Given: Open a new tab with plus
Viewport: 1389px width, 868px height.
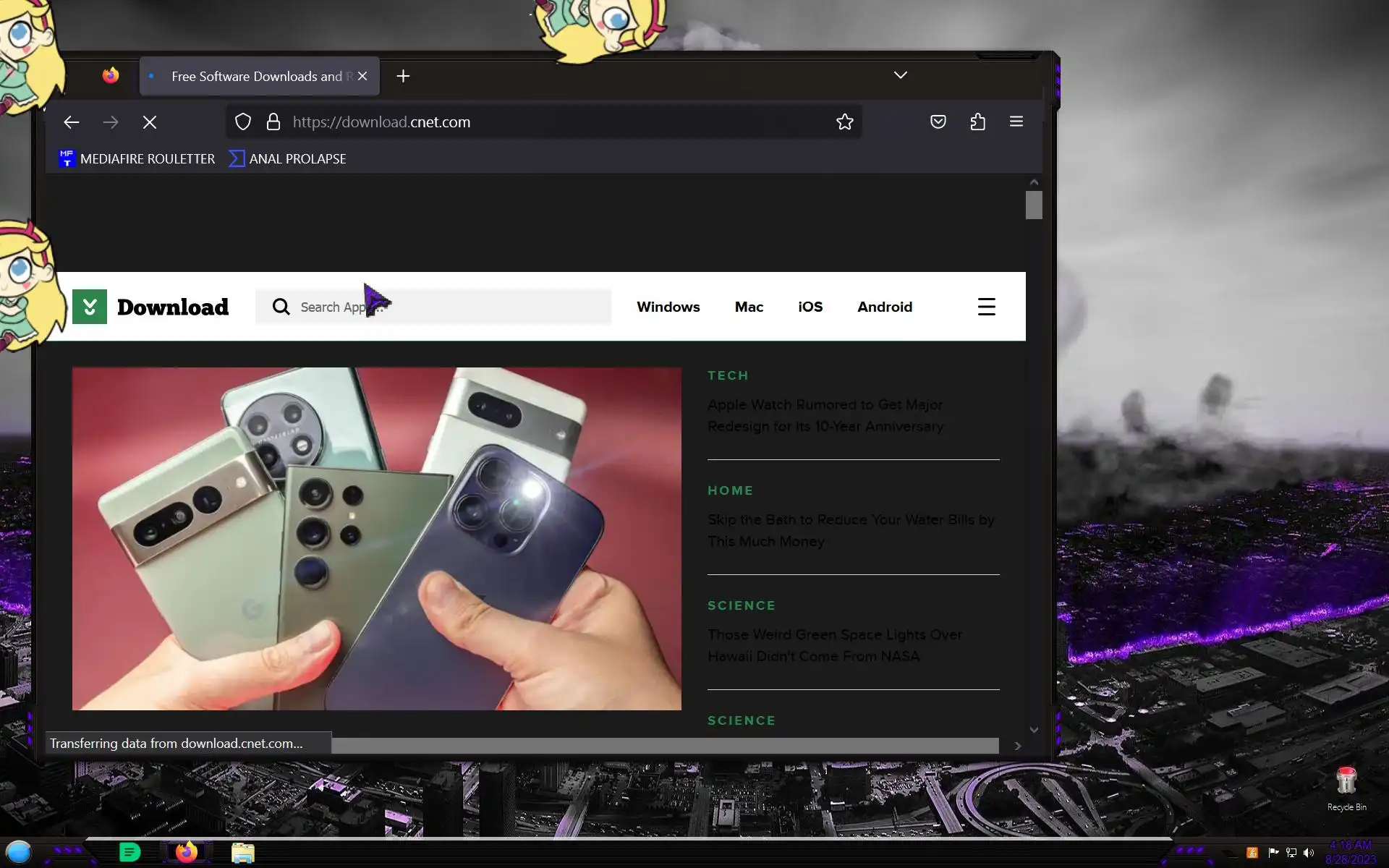Looking at the screenshot, I should point(403,76).
